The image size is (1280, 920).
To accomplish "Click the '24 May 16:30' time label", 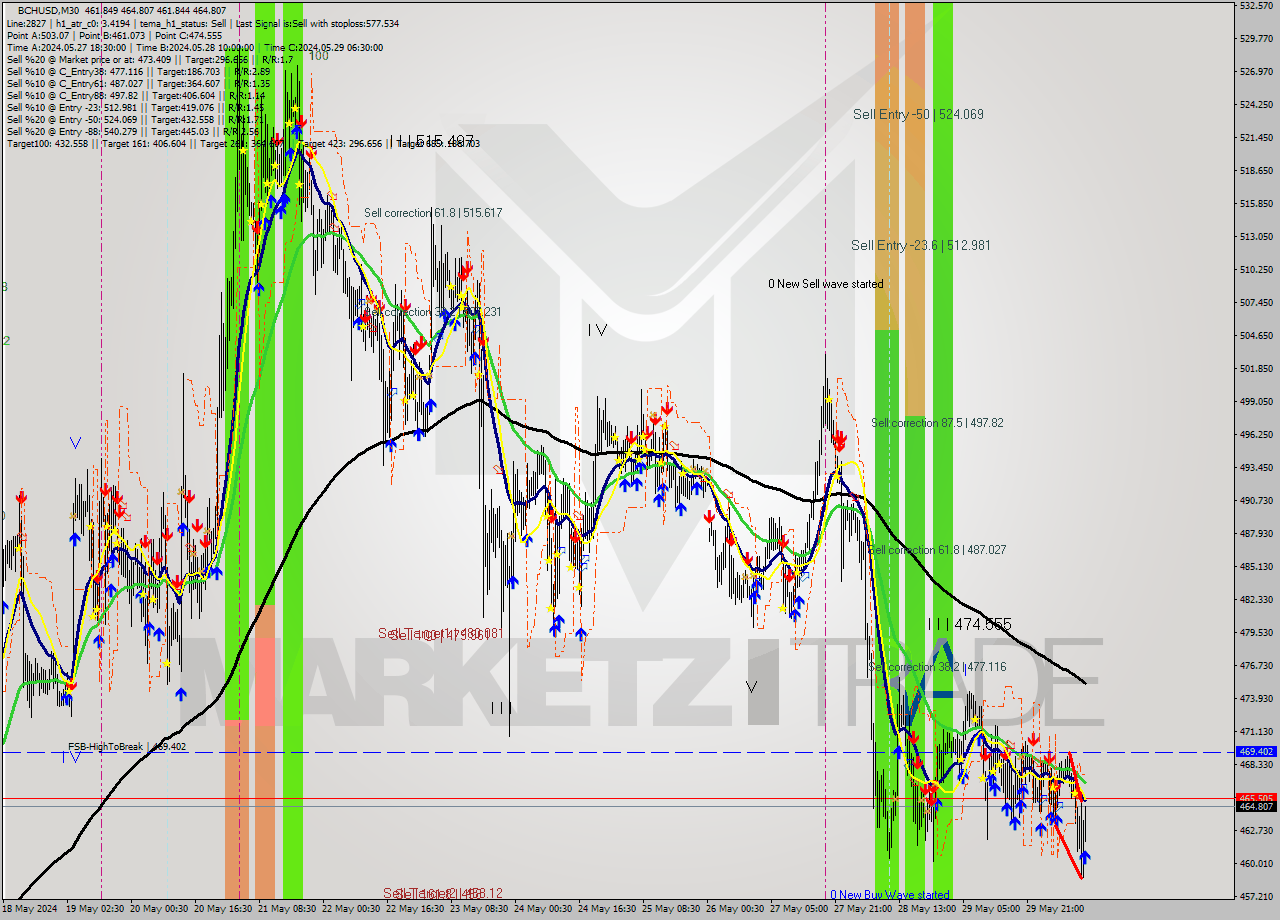I will coord(606,909).
